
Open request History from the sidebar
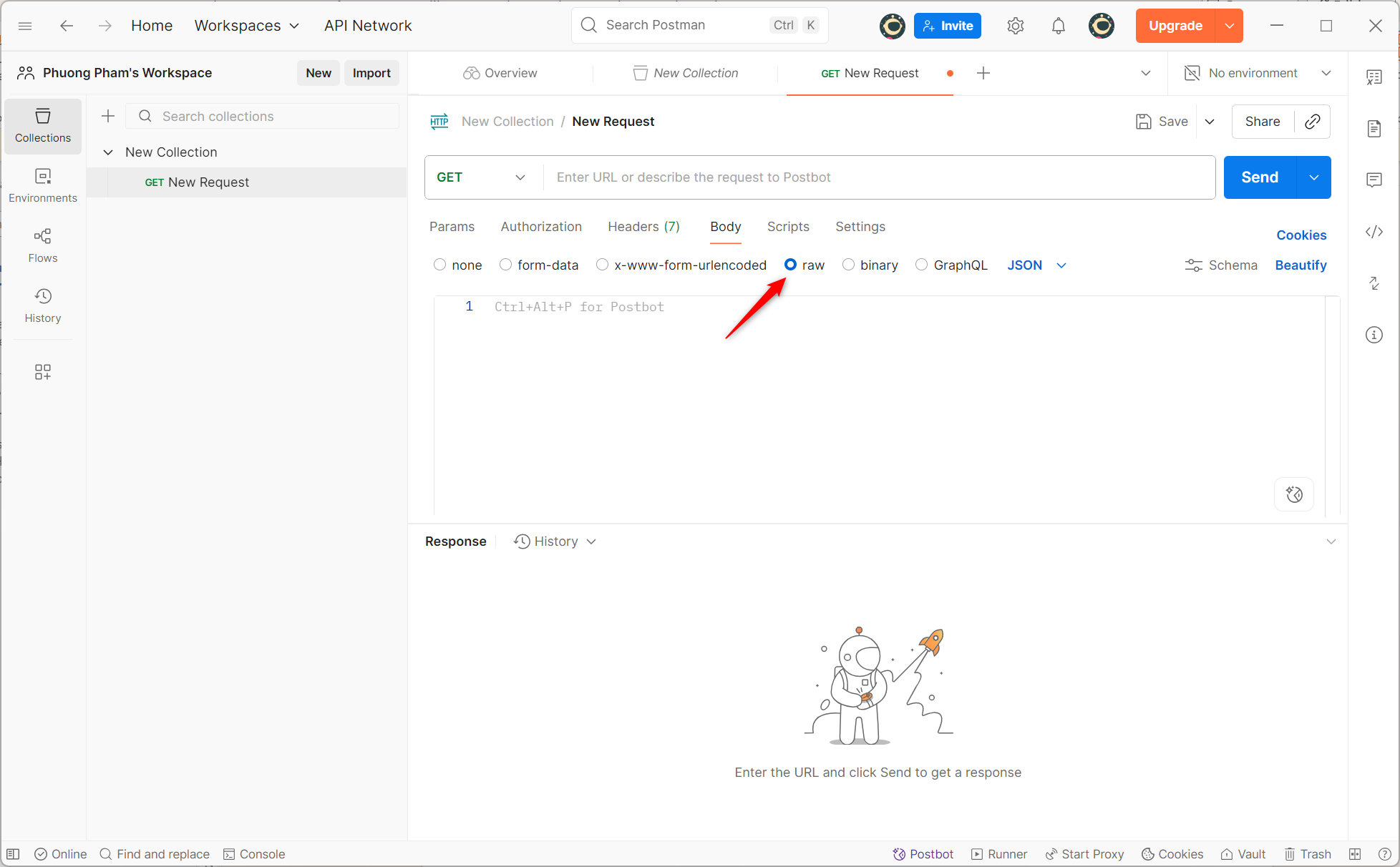coord(42,305)
